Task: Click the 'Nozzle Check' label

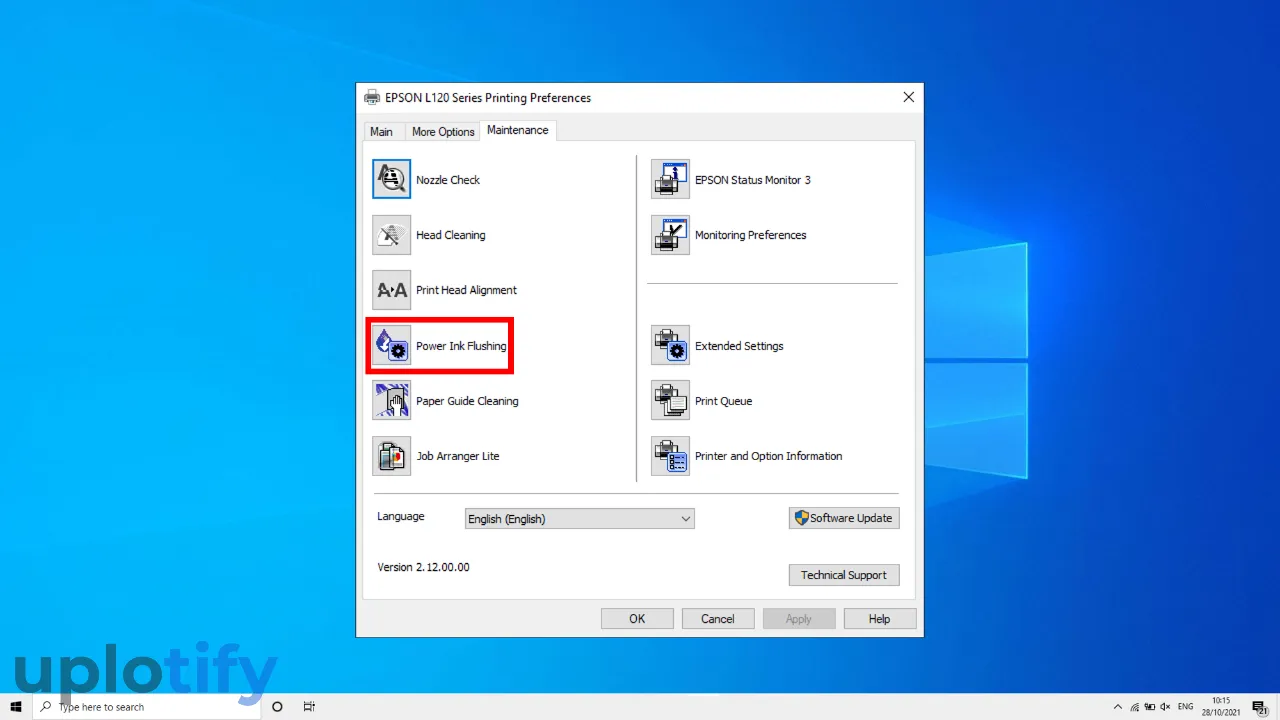Action: 448,180
